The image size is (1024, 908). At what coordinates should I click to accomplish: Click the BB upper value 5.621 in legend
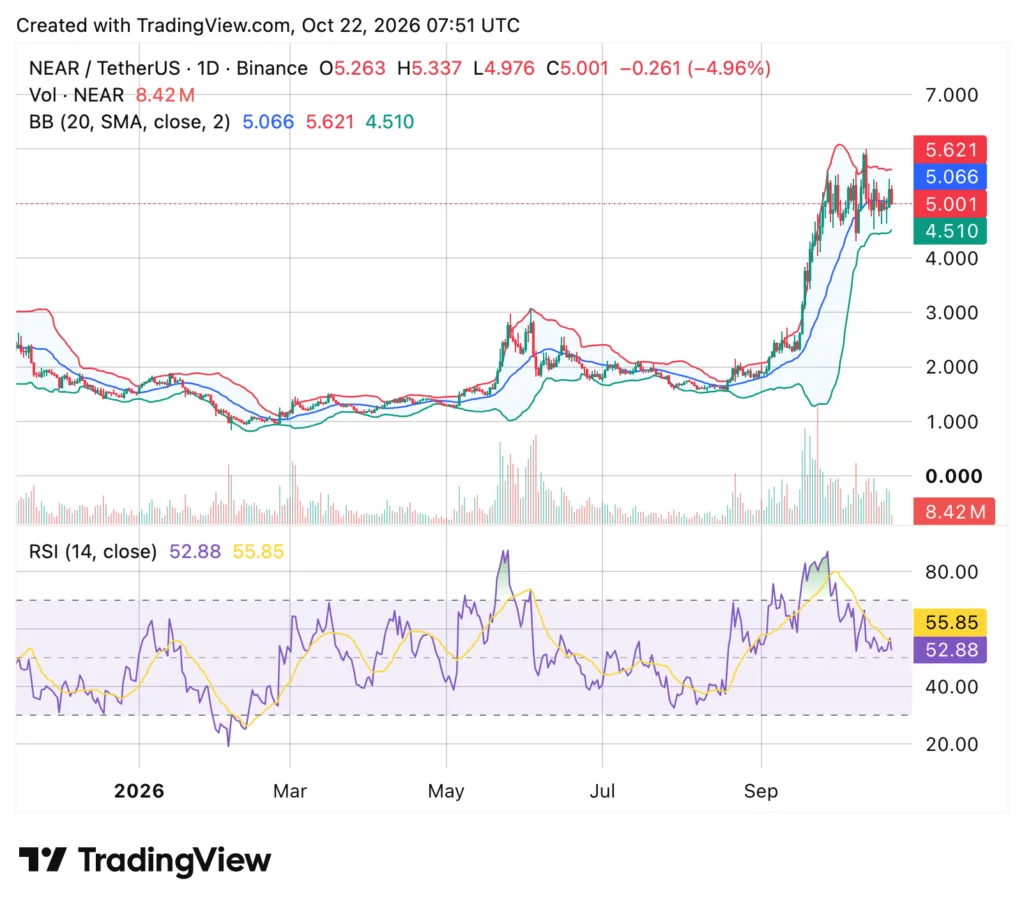tap(330, 122)
